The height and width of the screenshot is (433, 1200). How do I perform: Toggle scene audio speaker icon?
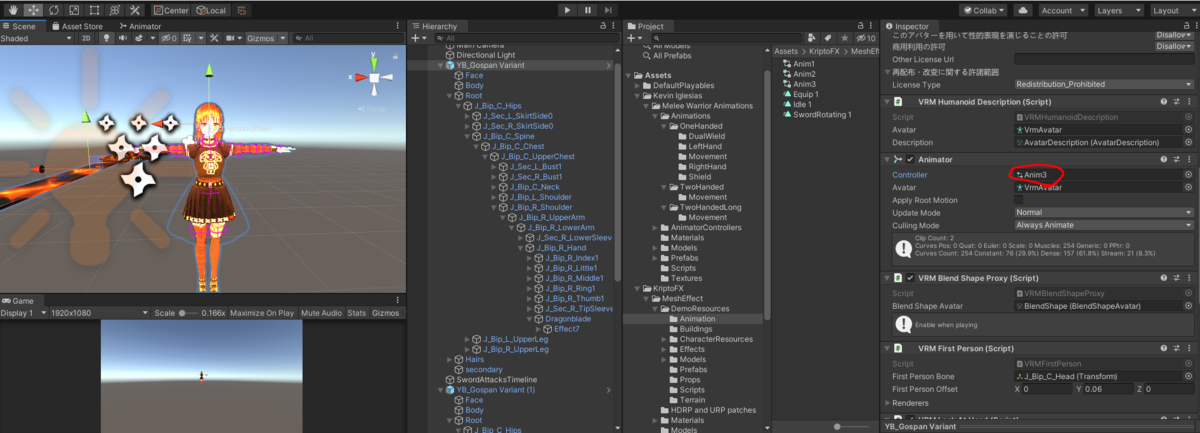click(123, 38)
